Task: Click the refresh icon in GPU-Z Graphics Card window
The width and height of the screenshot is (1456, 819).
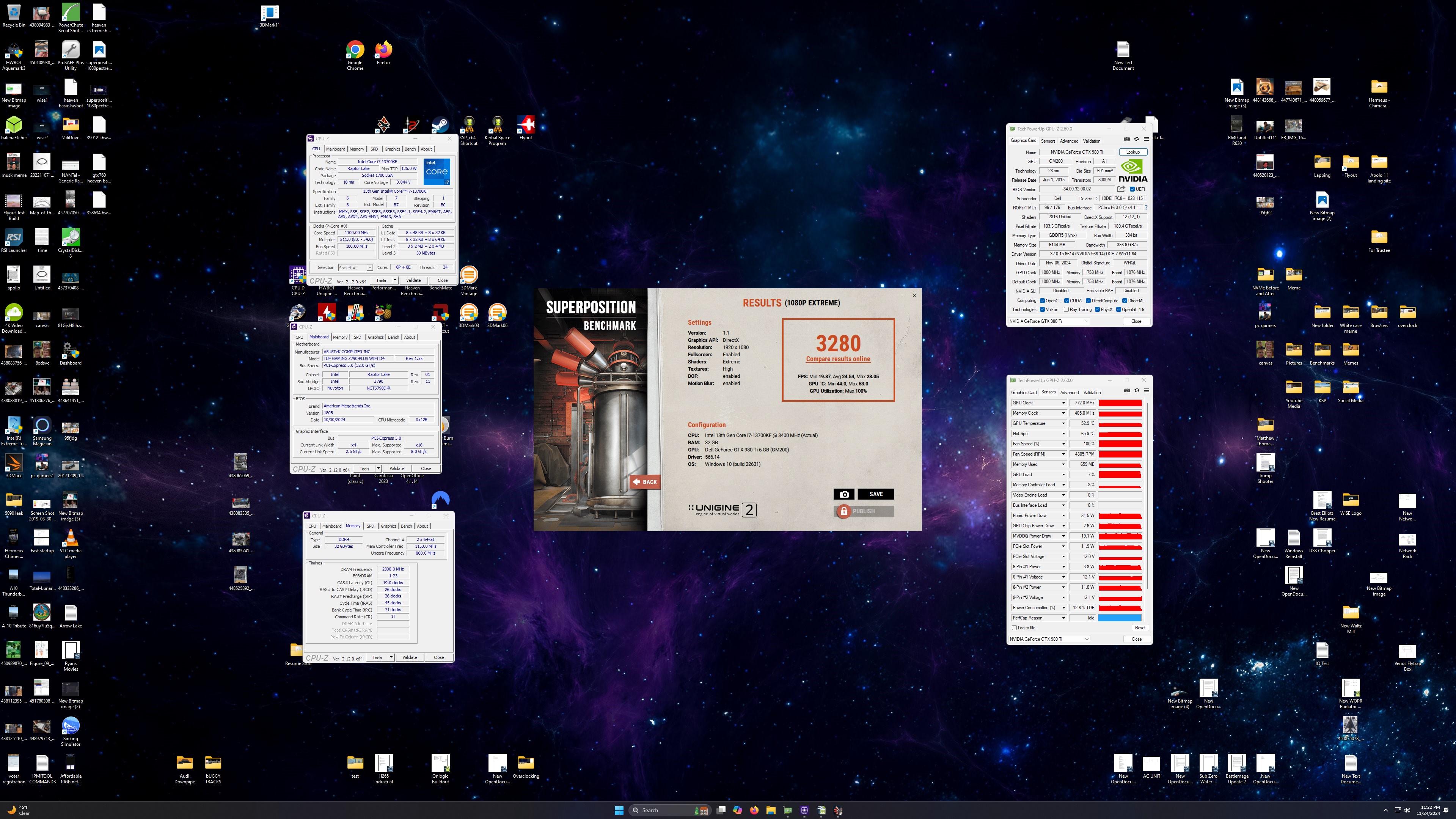Action: (x=1136, y=139)
